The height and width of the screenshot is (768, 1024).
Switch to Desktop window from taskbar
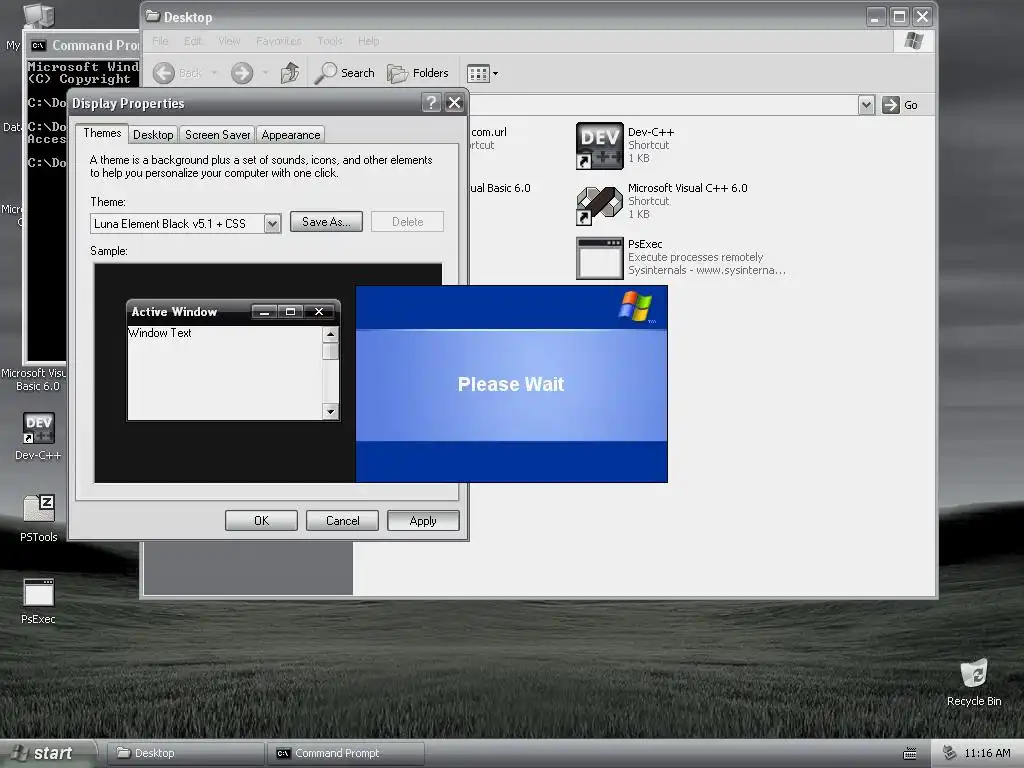coord(184,753)
